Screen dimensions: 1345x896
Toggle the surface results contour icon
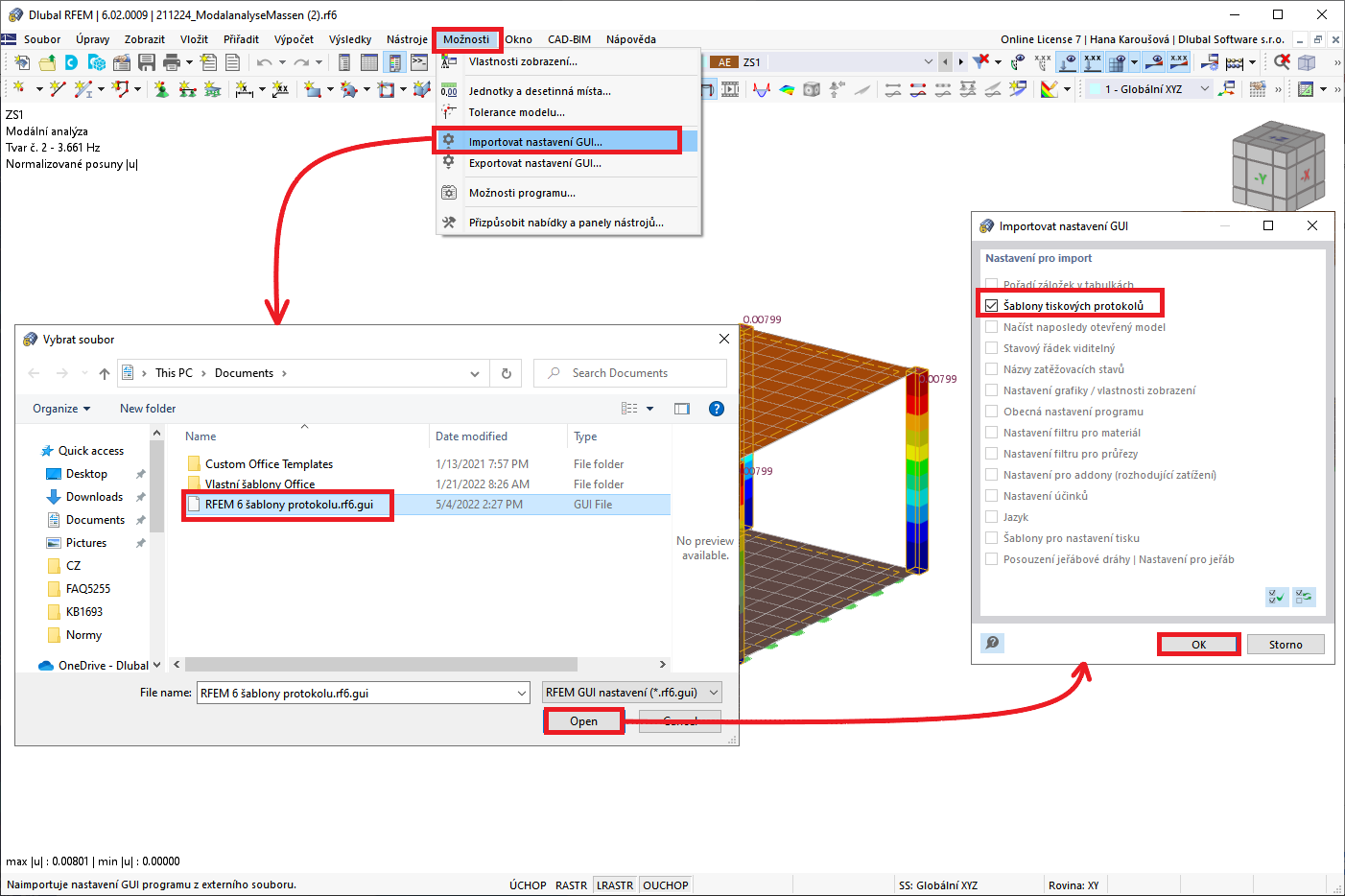pos(787,89)
